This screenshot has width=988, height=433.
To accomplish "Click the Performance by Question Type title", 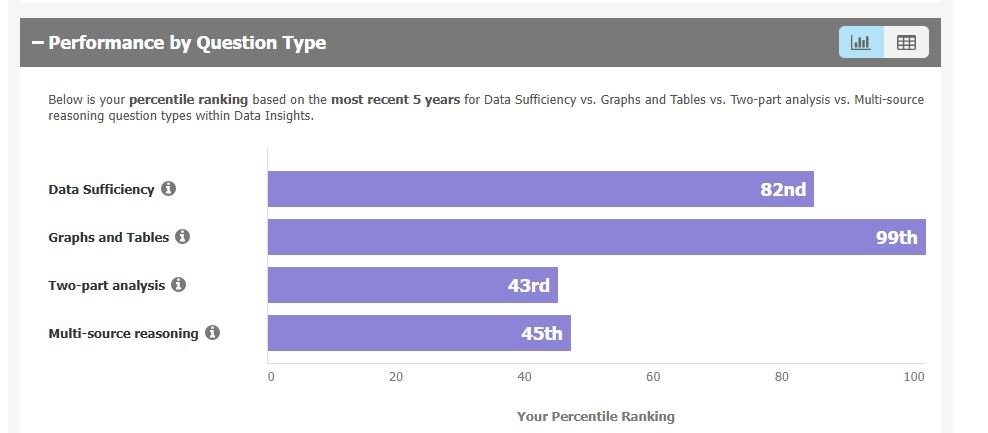I will click(x=187, y=43).
